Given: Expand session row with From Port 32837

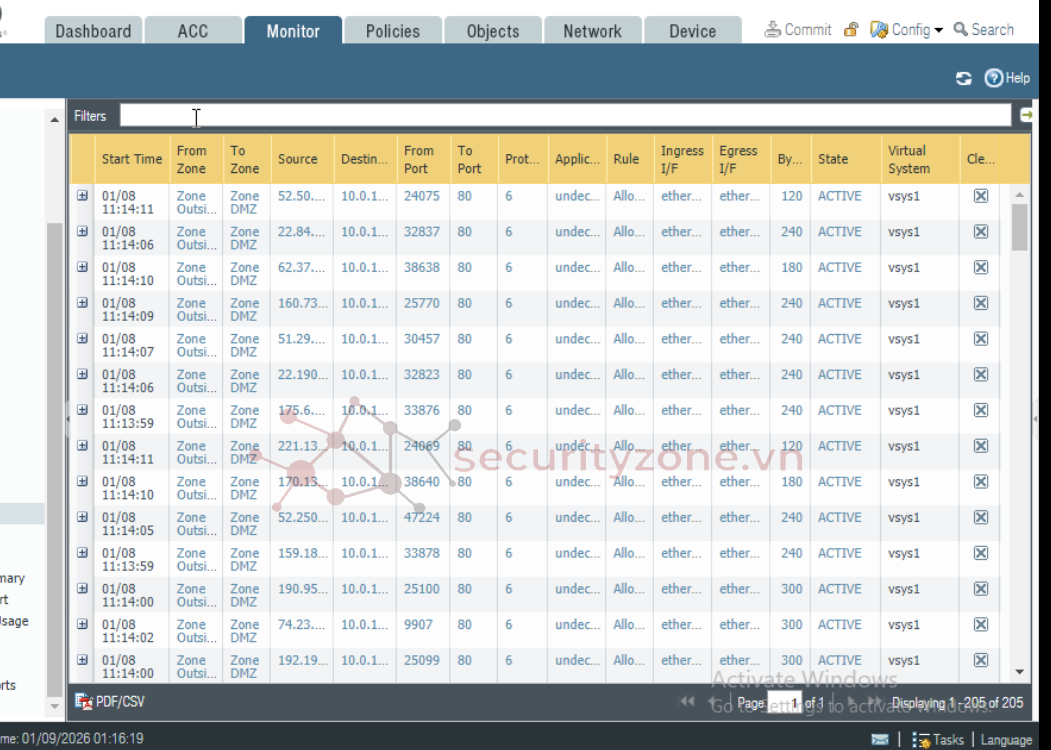Looking at the screenshot, I should (x=83, y=232).
